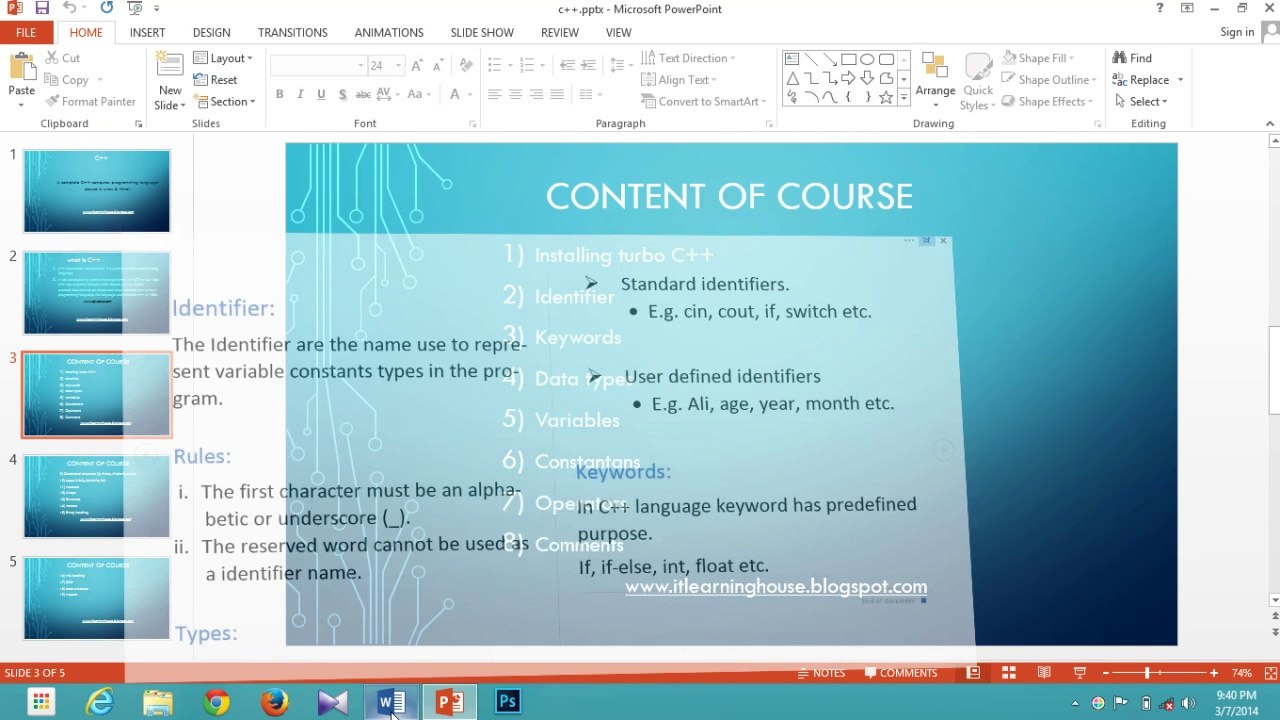Adjust the zoom slider handle
The height and width of the screenshot is (720, 1280).
(x=1147, y=673)
